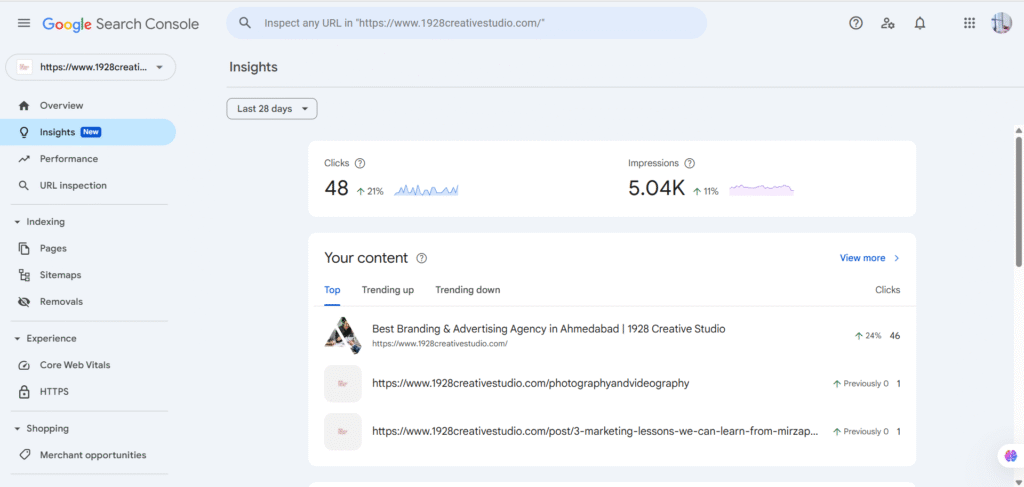Image resolution: width=1024 pixels, height=487 pixels.
Task: Click the Overview home icon
Action: coord(24,106)
